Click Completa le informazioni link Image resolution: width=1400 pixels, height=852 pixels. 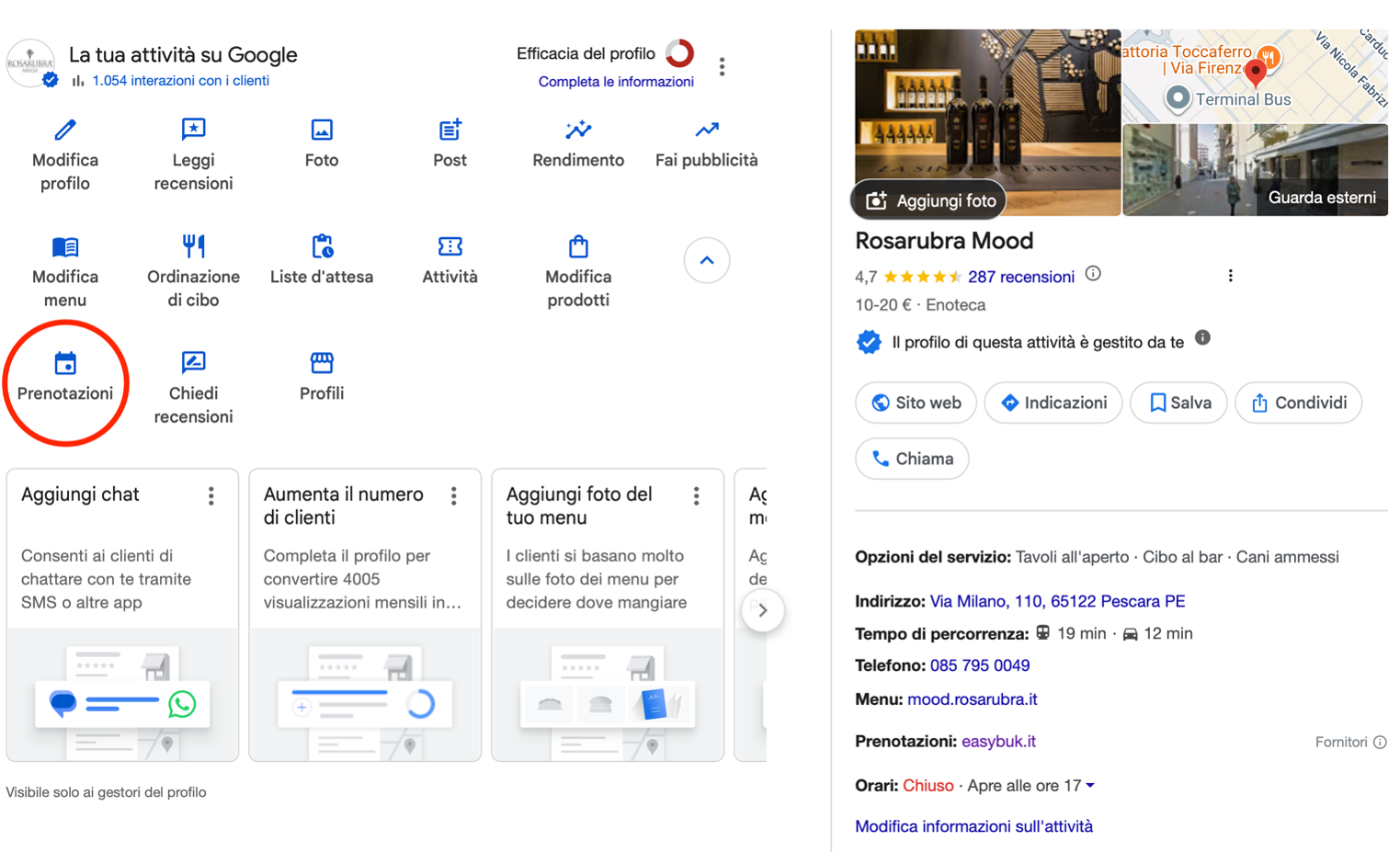(616, 82)
